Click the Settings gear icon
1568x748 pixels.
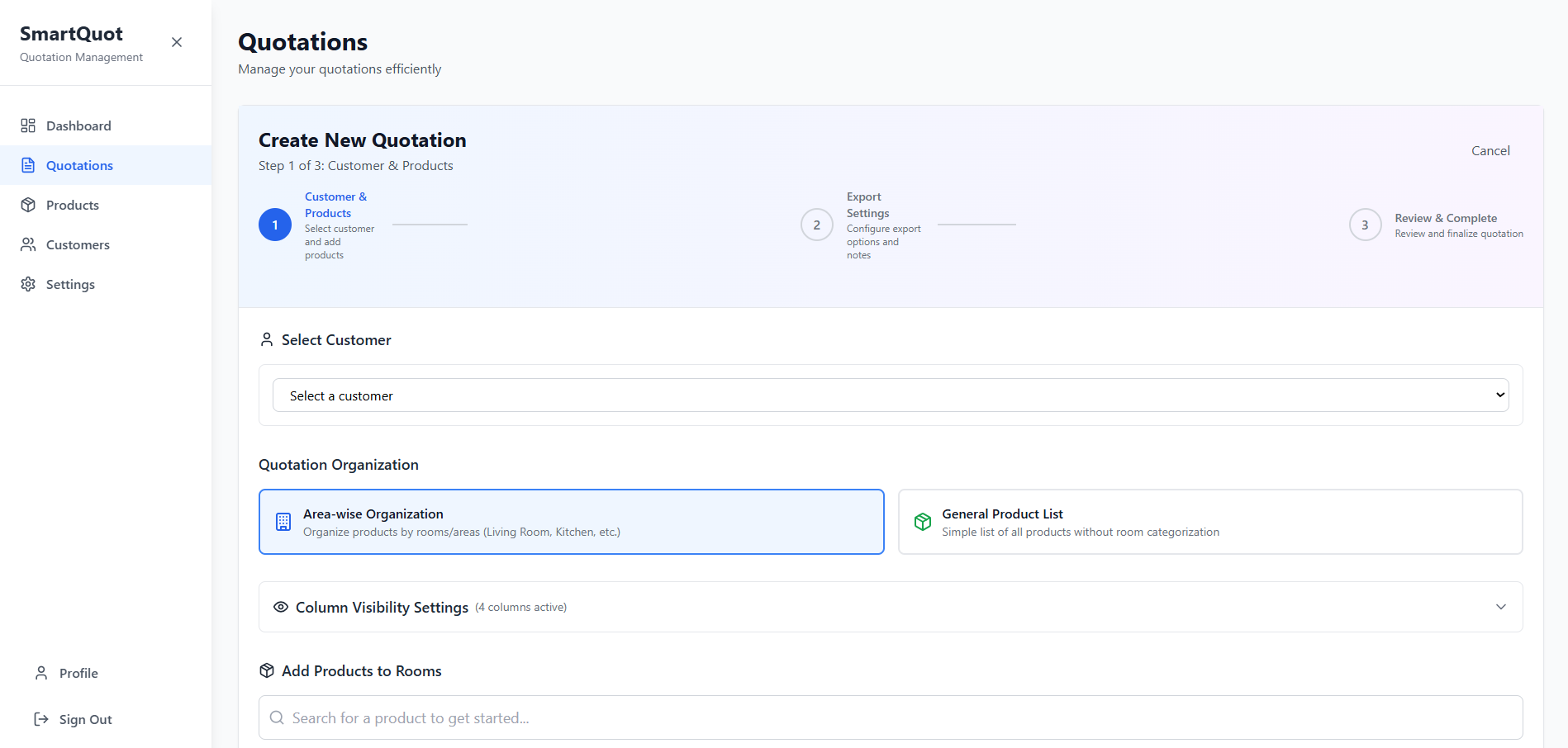[x=28, y=284]
